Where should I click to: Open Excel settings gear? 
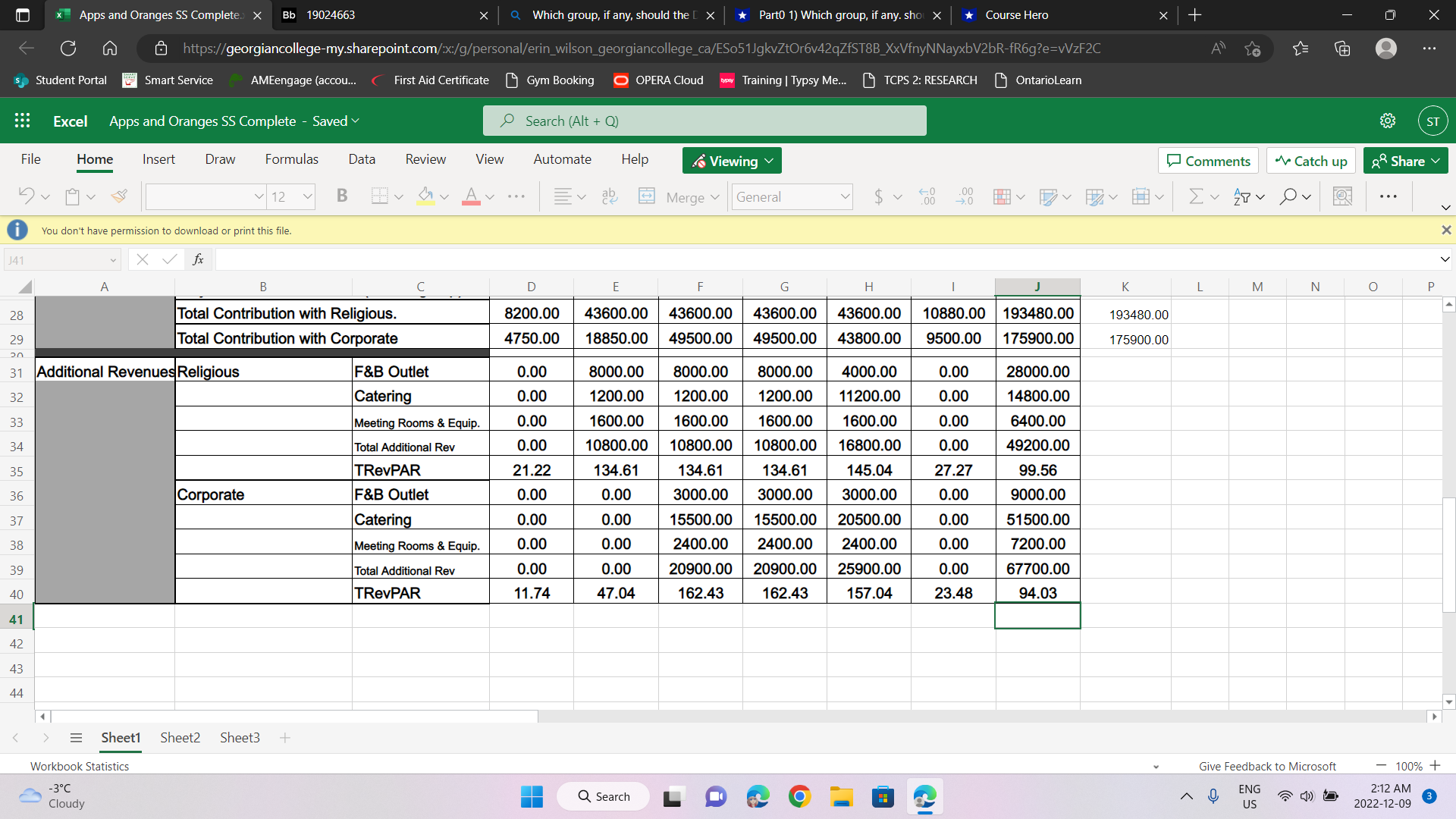tap(1387, 121)
